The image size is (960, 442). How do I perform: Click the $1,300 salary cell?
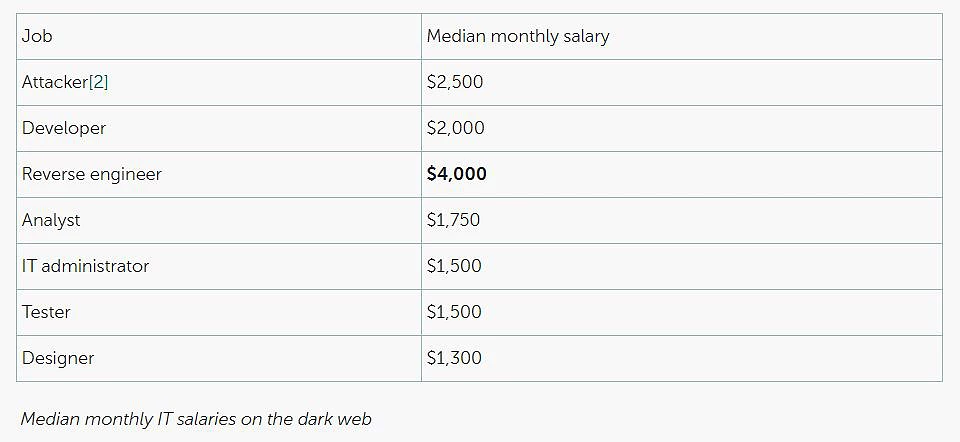[681, 358]
